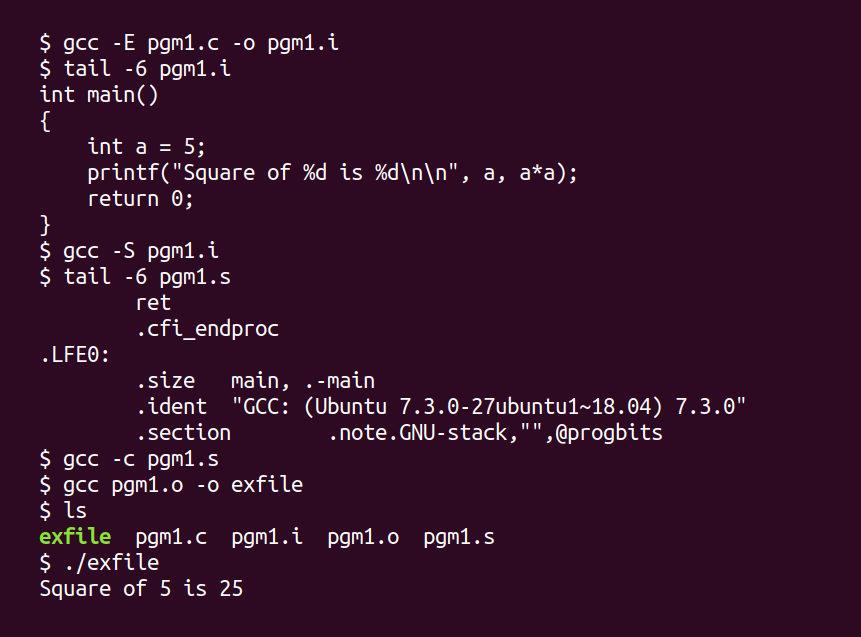Click pgm1.o in the ls listing
The image size is (861, 637).
click(363, 537)
